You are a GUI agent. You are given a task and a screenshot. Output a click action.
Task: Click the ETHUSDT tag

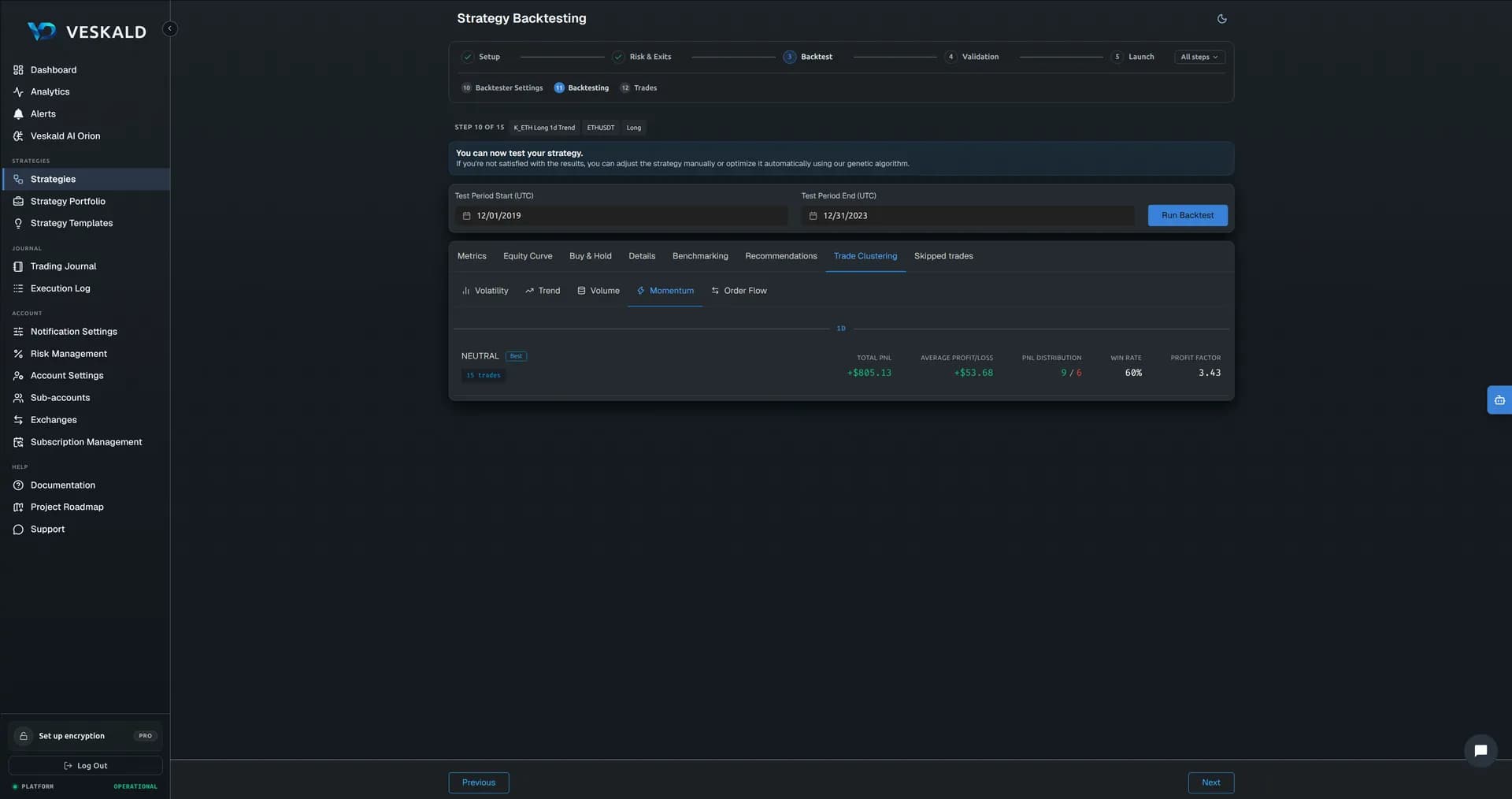tap(601, 128)
